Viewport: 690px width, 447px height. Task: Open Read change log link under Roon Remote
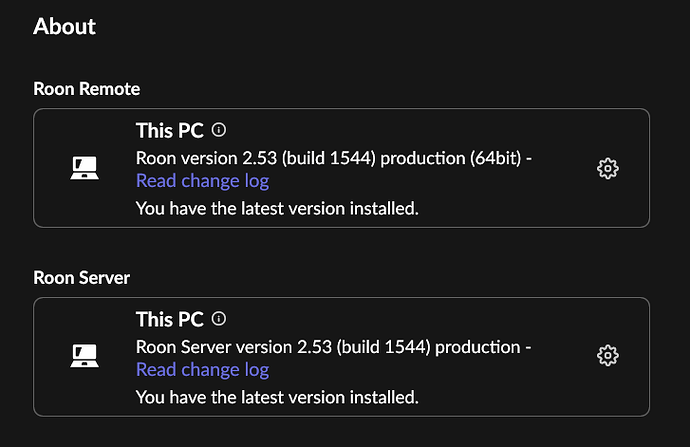pyautogui.click(x=202, y=181)
